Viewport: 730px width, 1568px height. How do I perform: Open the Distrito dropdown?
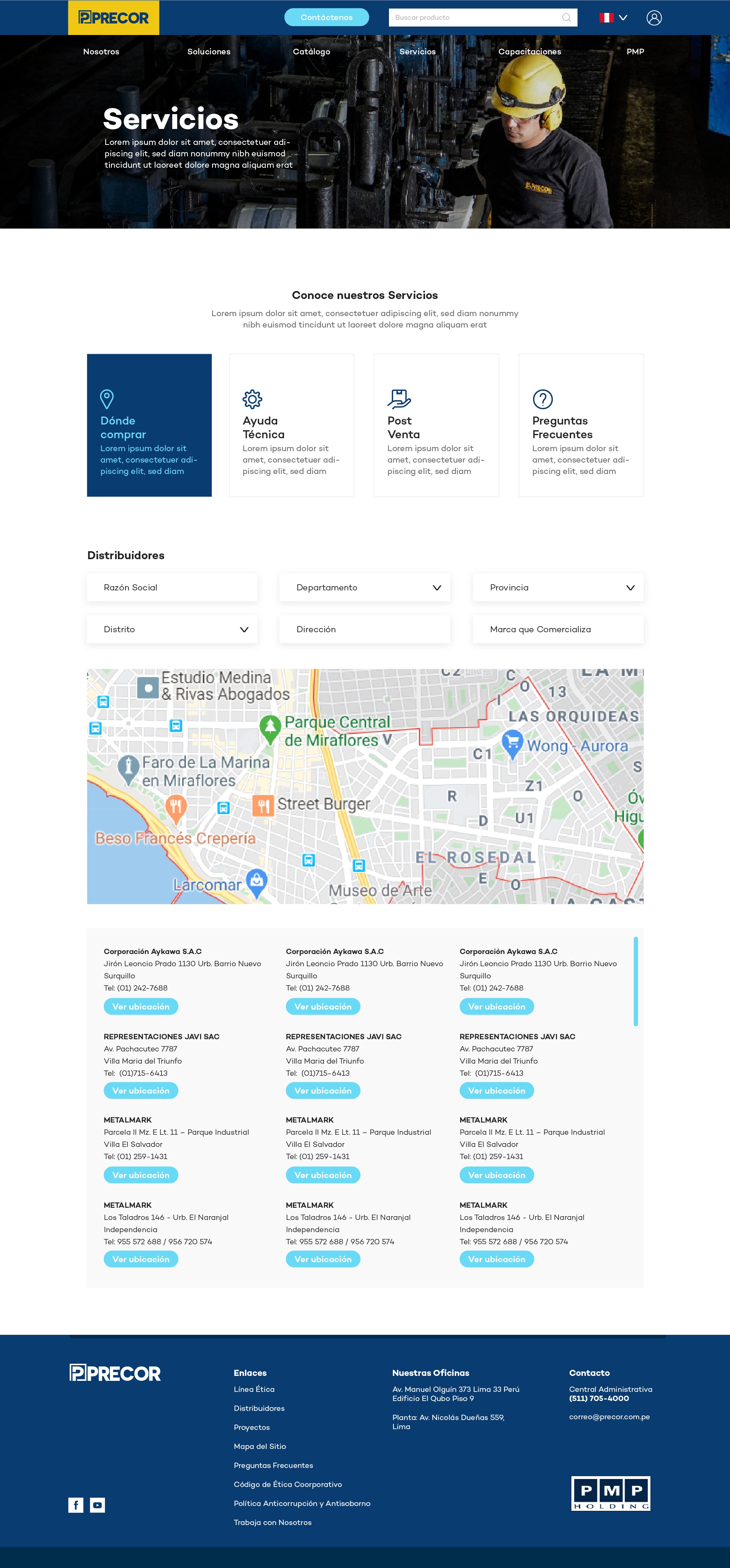172,630
